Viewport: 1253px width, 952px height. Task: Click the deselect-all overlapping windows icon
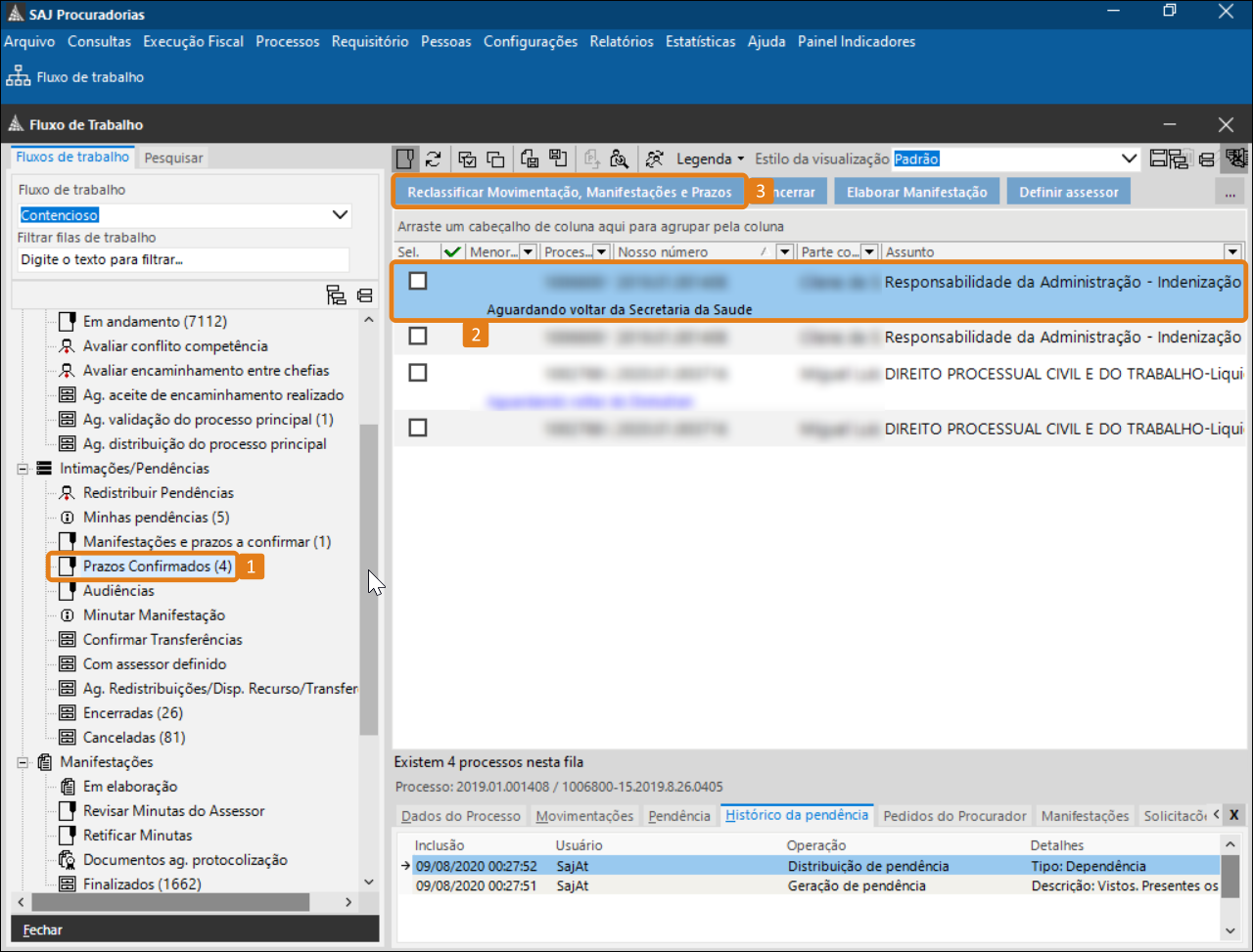[x=495, y=159]
